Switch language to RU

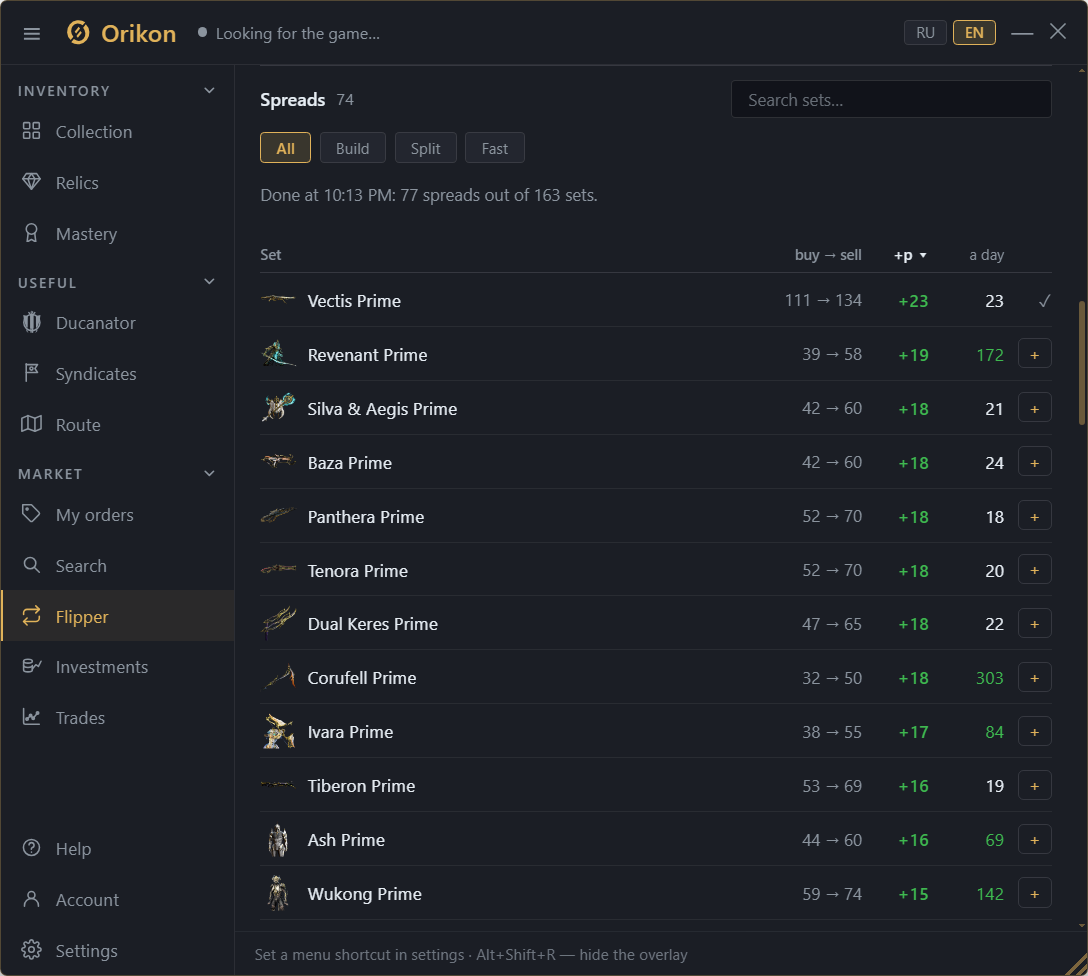925,33
